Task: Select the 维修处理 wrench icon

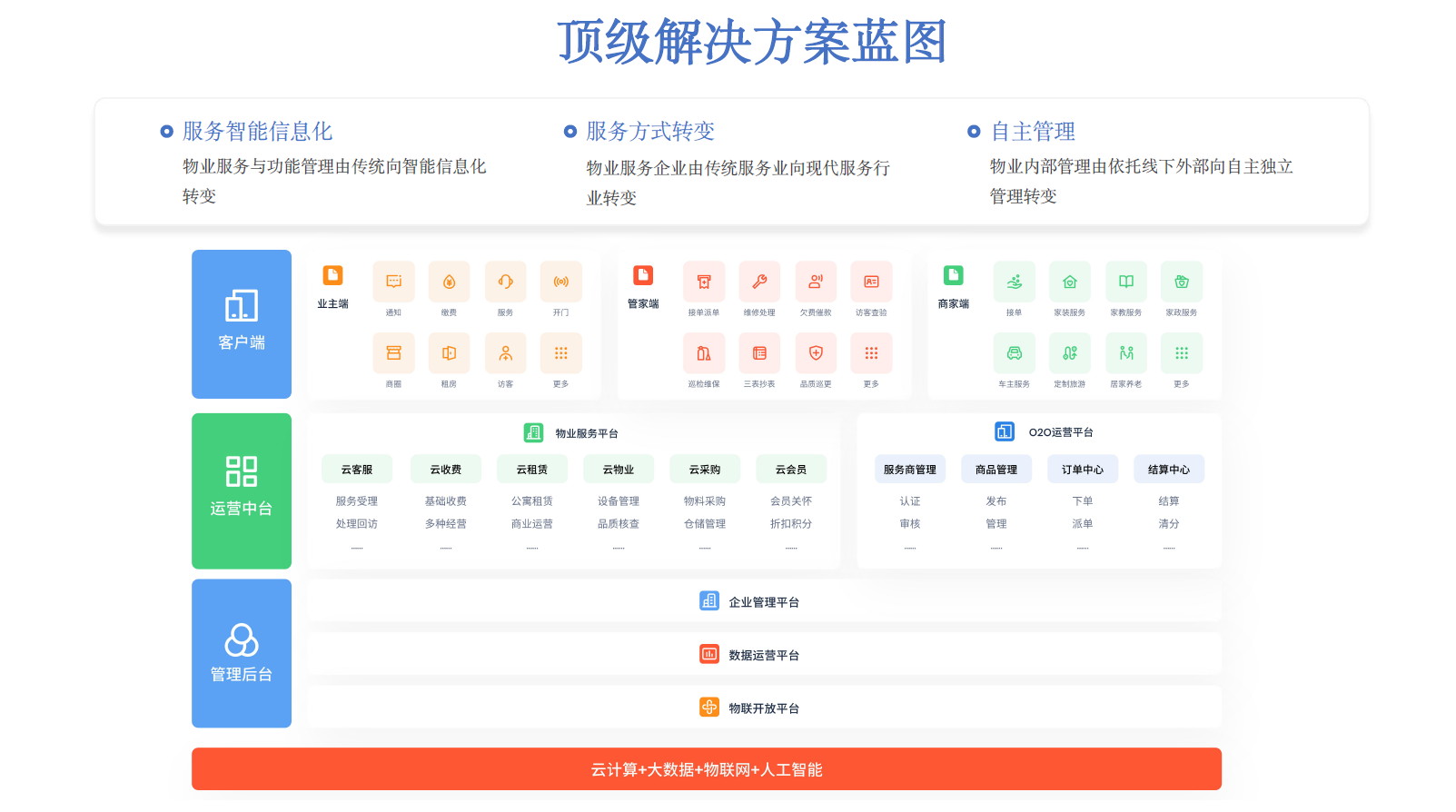Action: click(x=759, y=282)
